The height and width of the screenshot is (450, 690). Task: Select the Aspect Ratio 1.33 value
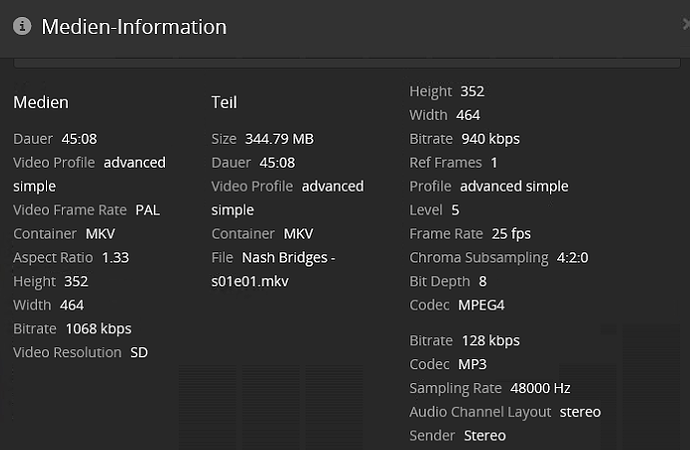point(115,257)
